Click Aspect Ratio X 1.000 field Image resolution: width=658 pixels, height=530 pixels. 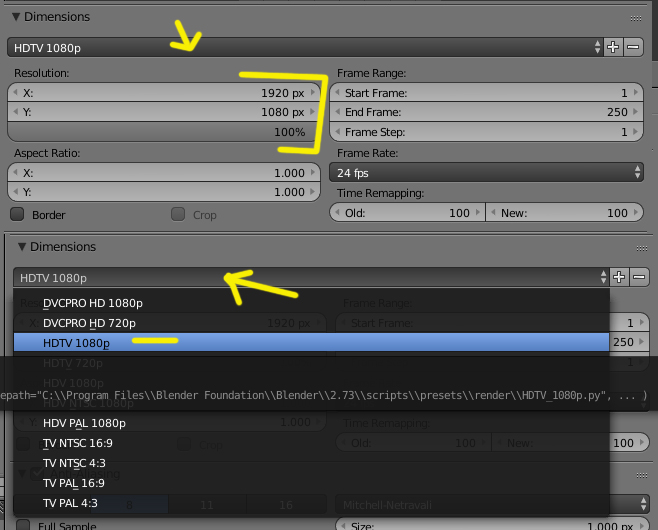coord(164,172)
